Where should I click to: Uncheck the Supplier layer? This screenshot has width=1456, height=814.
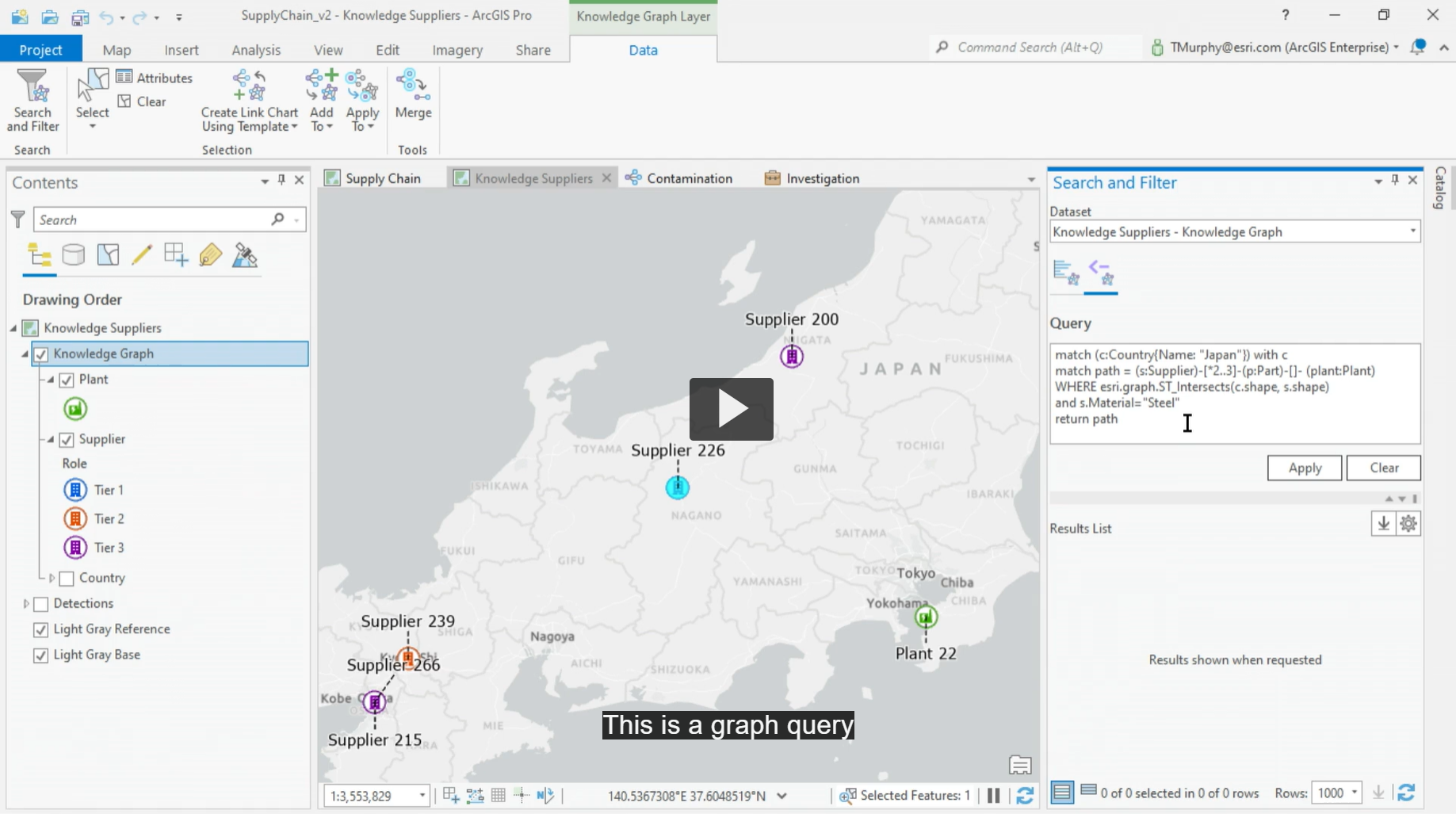pyautogui.click(x=67, y=440)
